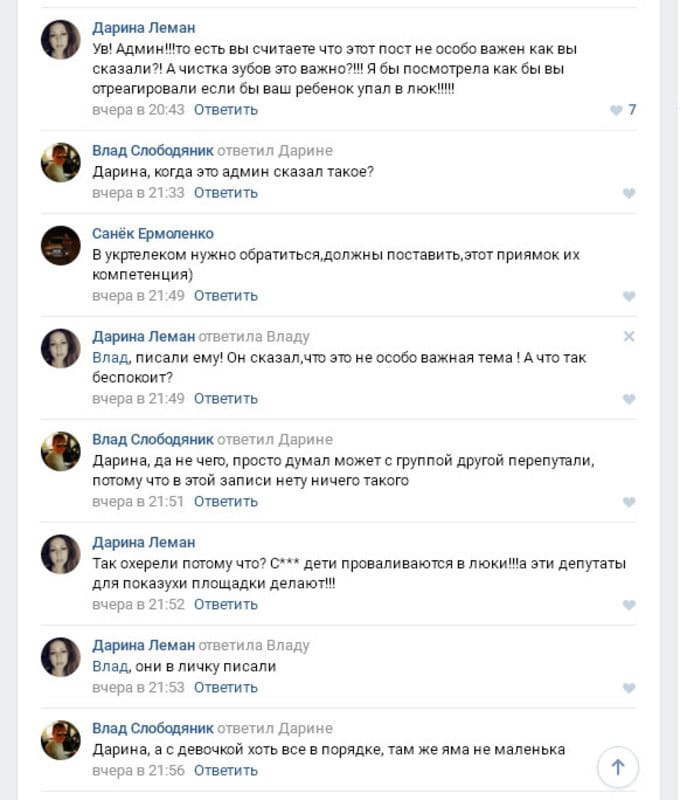Like Дарина's comment posted at 21:52
This screenshot has height=800, width=680.
coord(628,605)
